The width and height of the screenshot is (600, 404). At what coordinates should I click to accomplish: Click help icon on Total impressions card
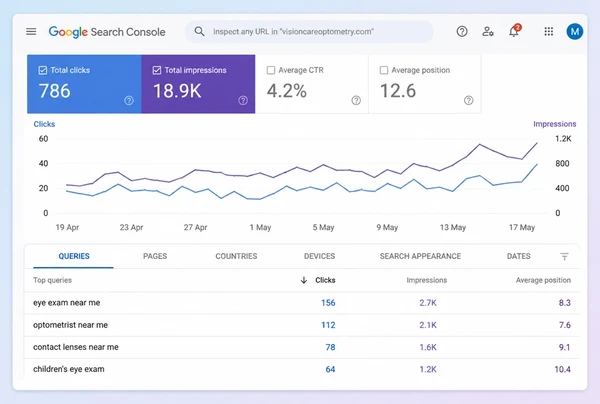click(243, 100)
